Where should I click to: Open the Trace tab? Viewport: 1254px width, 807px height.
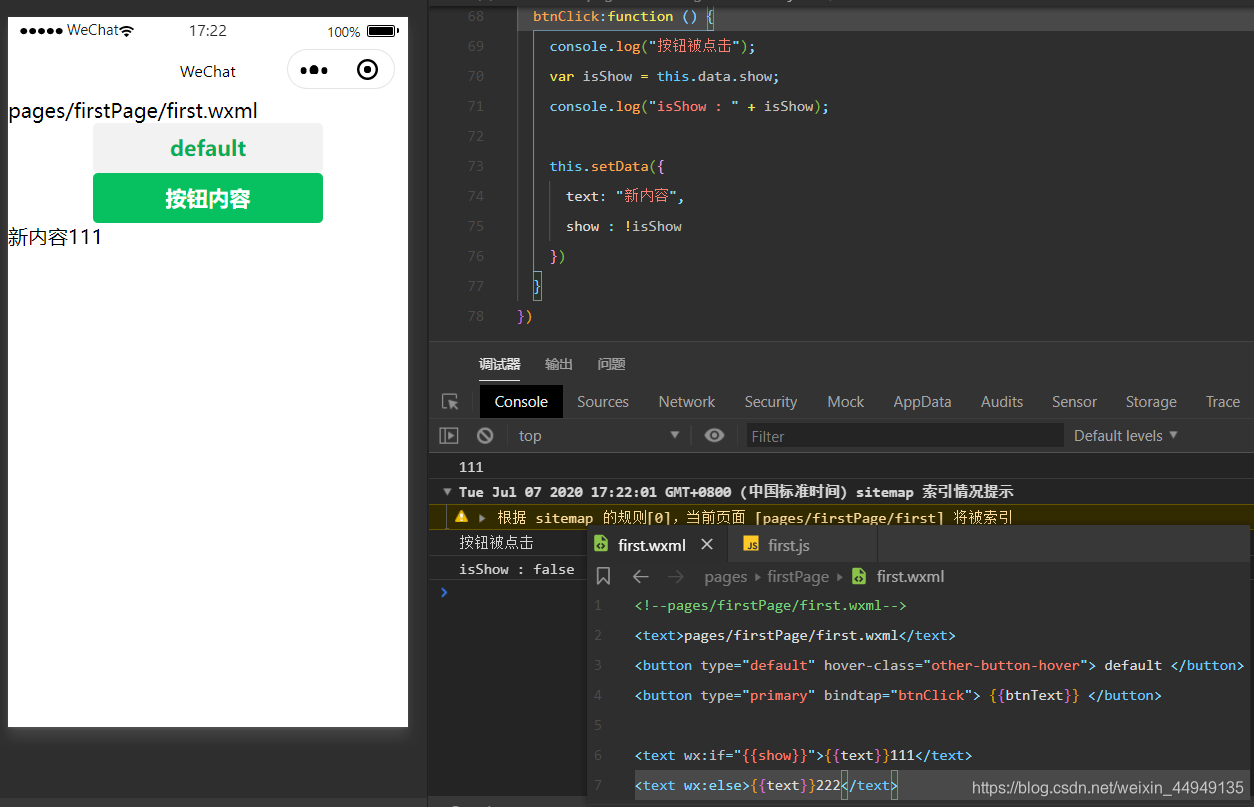(x=1223, y=402)
